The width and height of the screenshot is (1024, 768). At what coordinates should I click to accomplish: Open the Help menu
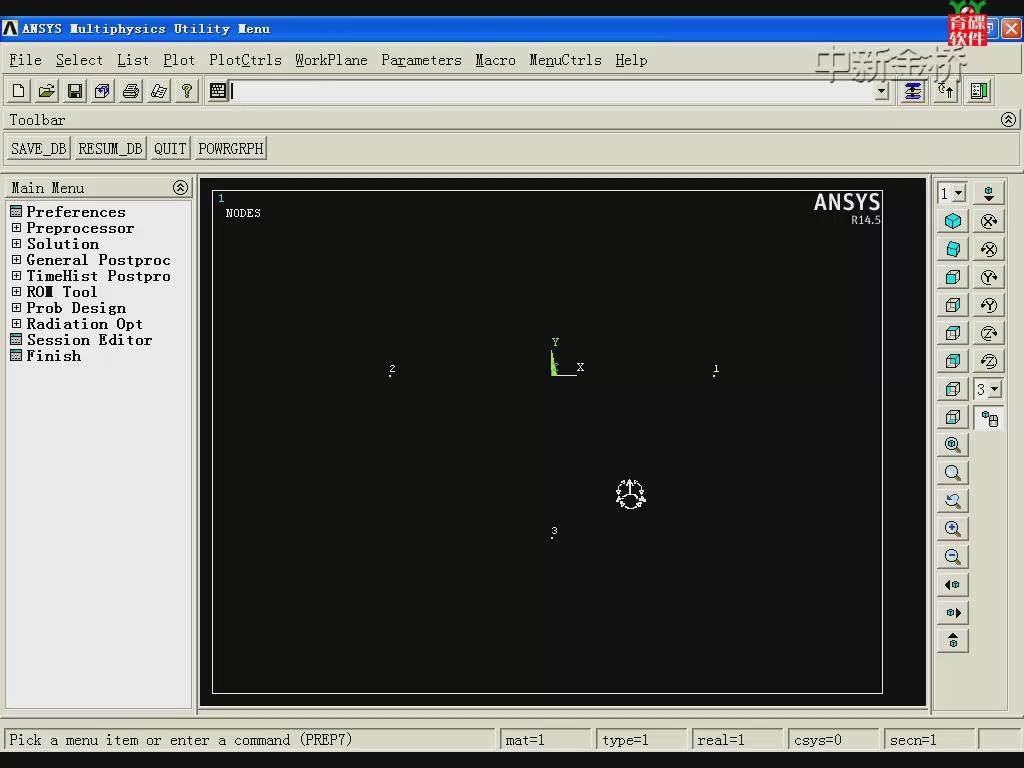pyautogui.click(x=632, y=60)
